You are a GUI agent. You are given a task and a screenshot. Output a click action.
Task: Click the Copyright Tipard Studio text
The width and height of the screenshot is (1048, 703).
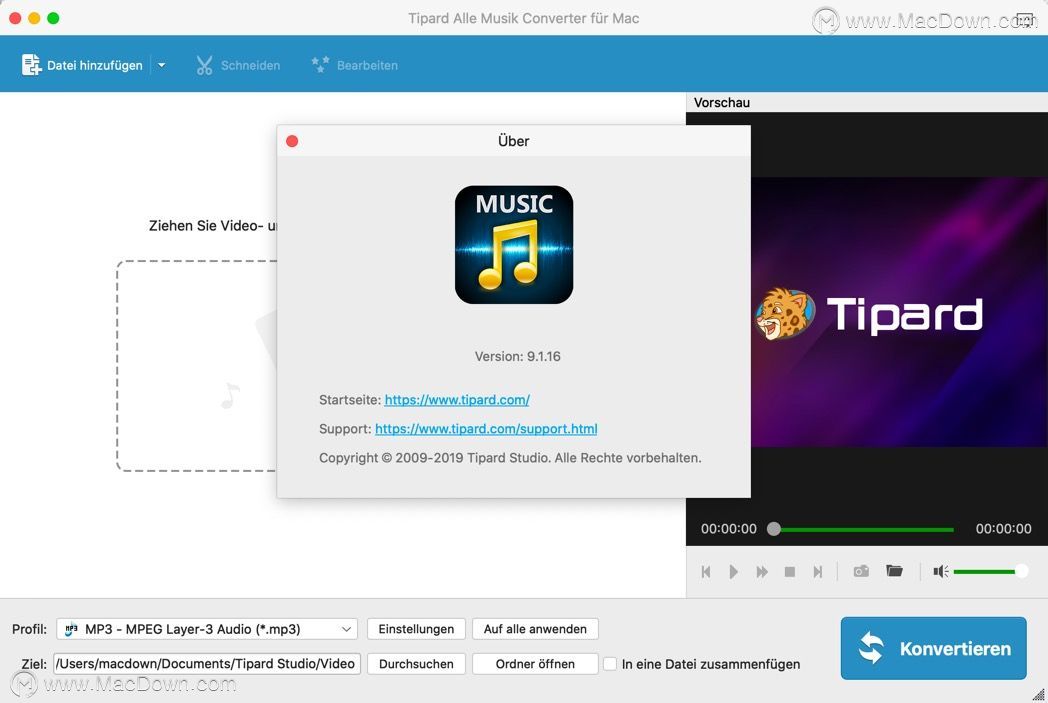tap(510, 458)
